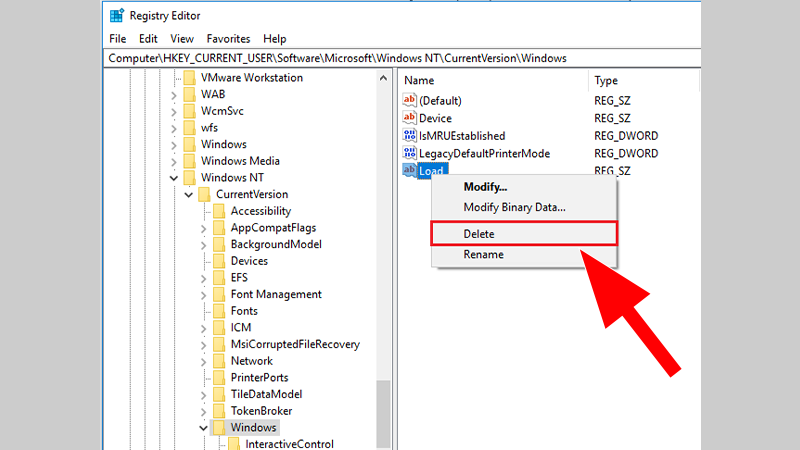Select the Devices folder icon
800x450 pixels.
[219, 261]
